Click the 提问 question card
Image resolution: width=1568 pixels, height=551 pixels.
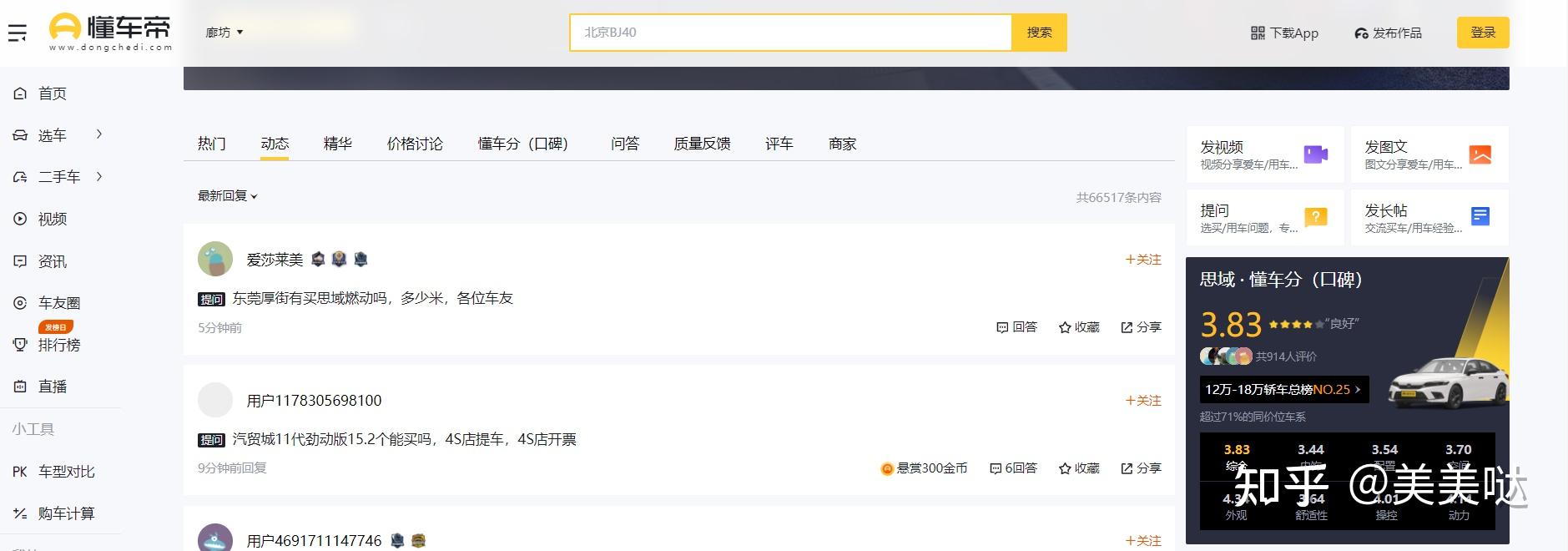tap(1265, 217)
